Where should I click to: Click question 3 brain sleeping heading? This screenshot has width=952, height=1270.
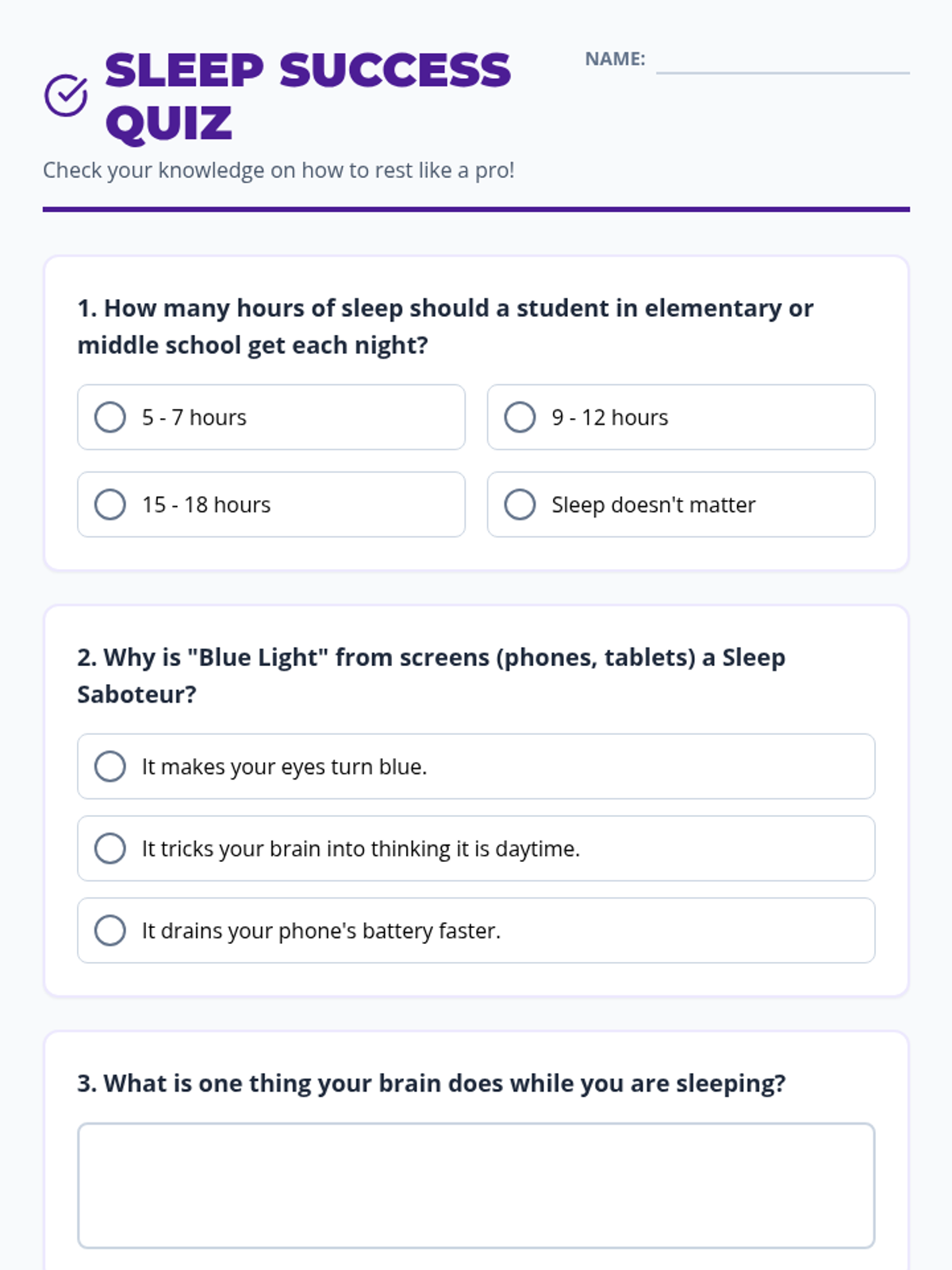pos(432,1083)
